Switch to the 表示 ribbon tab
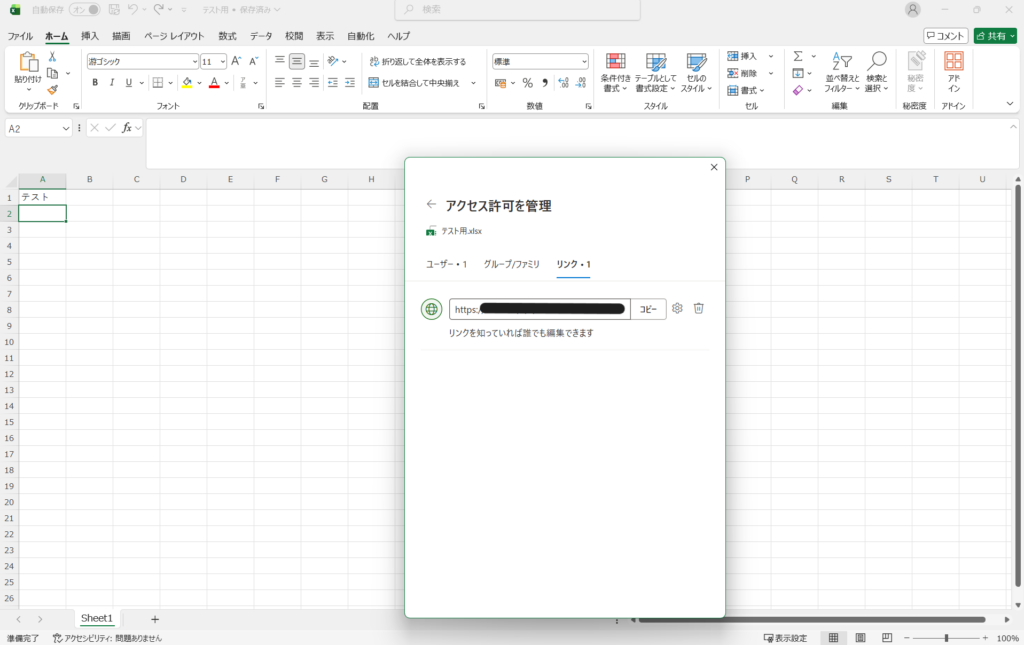 [x=325, y=36]
